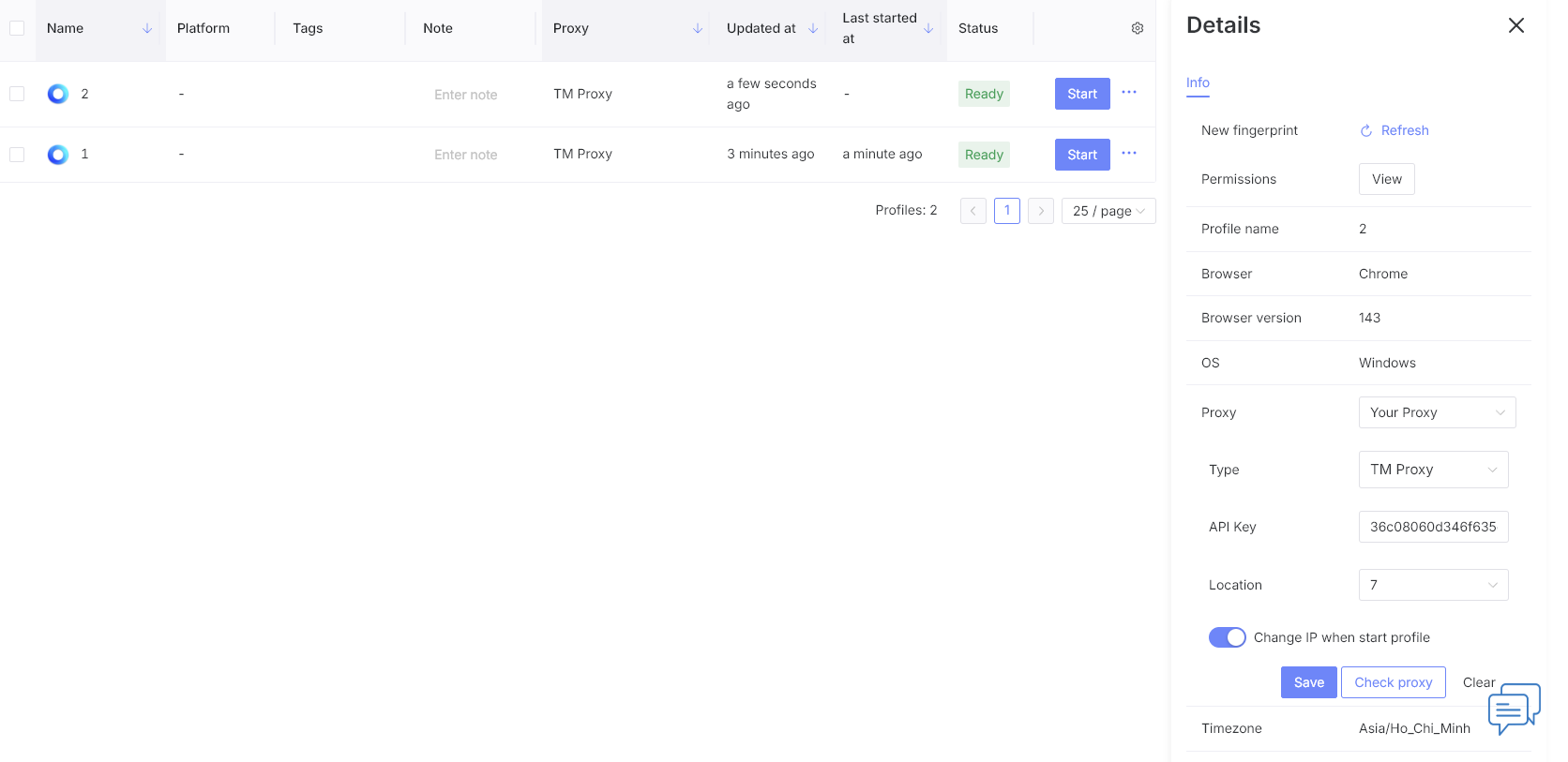Screen dimensions: 1568x762
Task: Switch to the Info tab
Action: 1198,82
